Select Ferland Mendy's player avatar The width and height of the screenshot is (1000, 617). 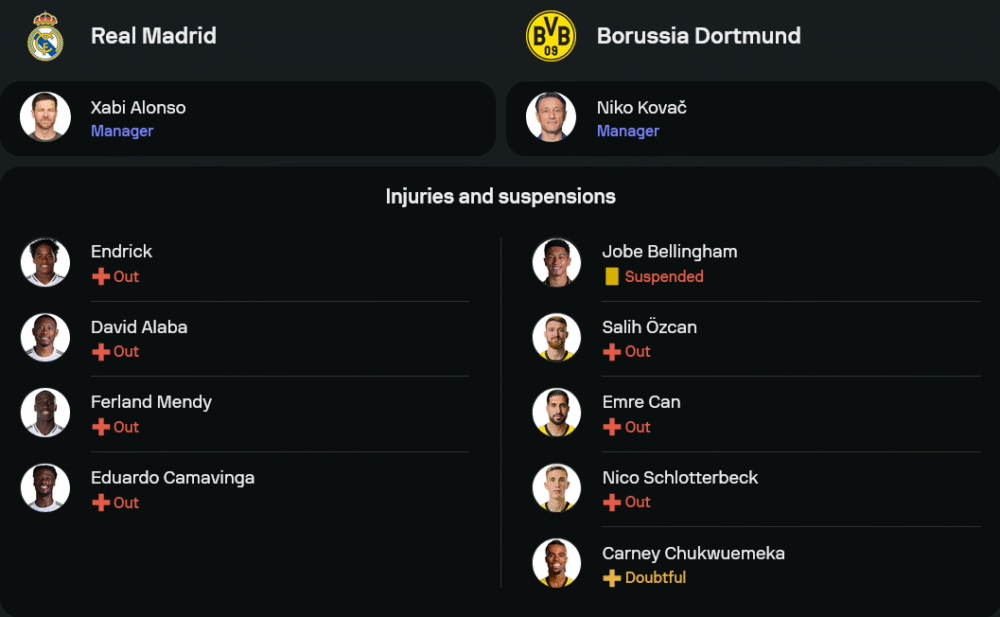[45, 413]
